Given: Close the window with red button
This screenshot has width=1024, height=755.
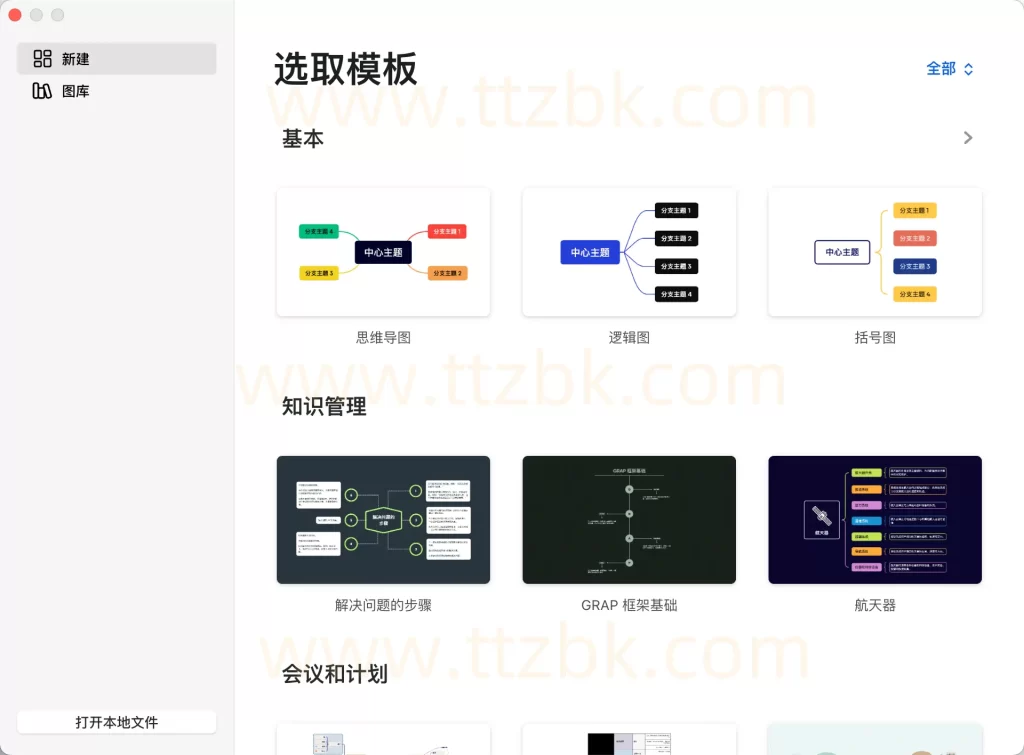Looking at the screenshot, I should tap(15, 14).
